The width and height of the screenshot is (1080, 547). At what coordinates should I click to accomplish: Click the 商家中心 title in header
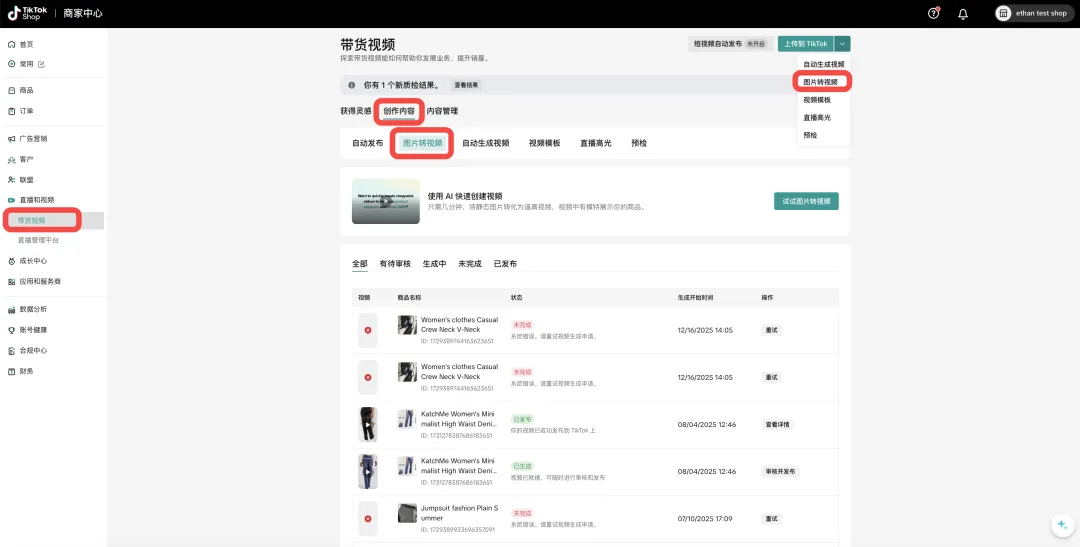click(83, 13)
